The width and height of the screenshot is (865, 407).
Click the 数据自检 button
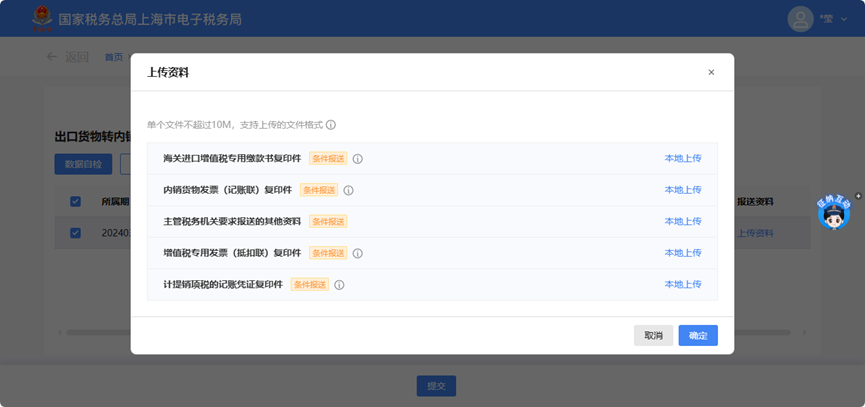pyautogui.click(x=83, y=164)
